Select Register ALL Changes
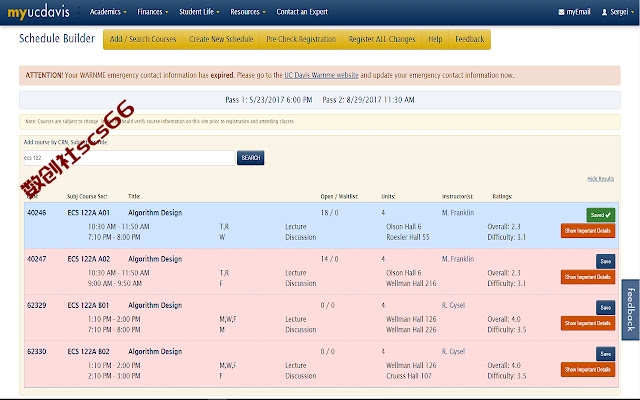This screenshot has width=640, height=400. (382, 39)
